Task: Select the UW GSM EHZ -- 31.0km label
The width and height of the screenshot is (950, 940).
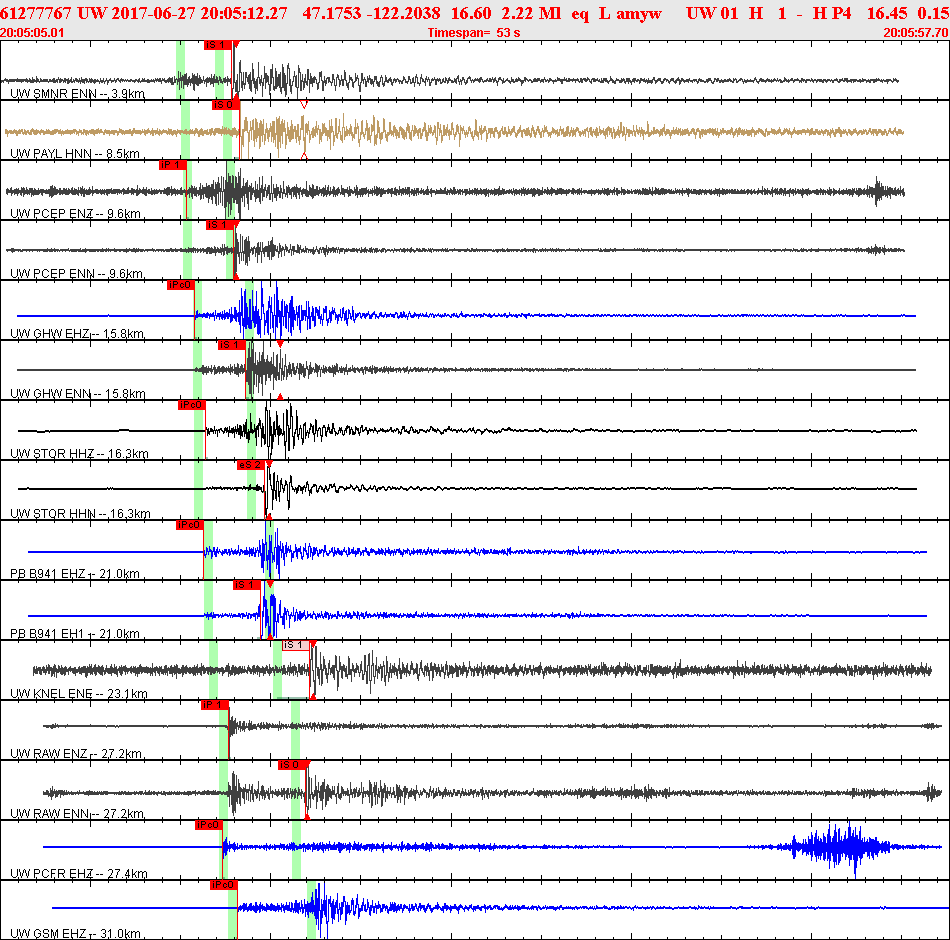Action: tap(76, 933)
